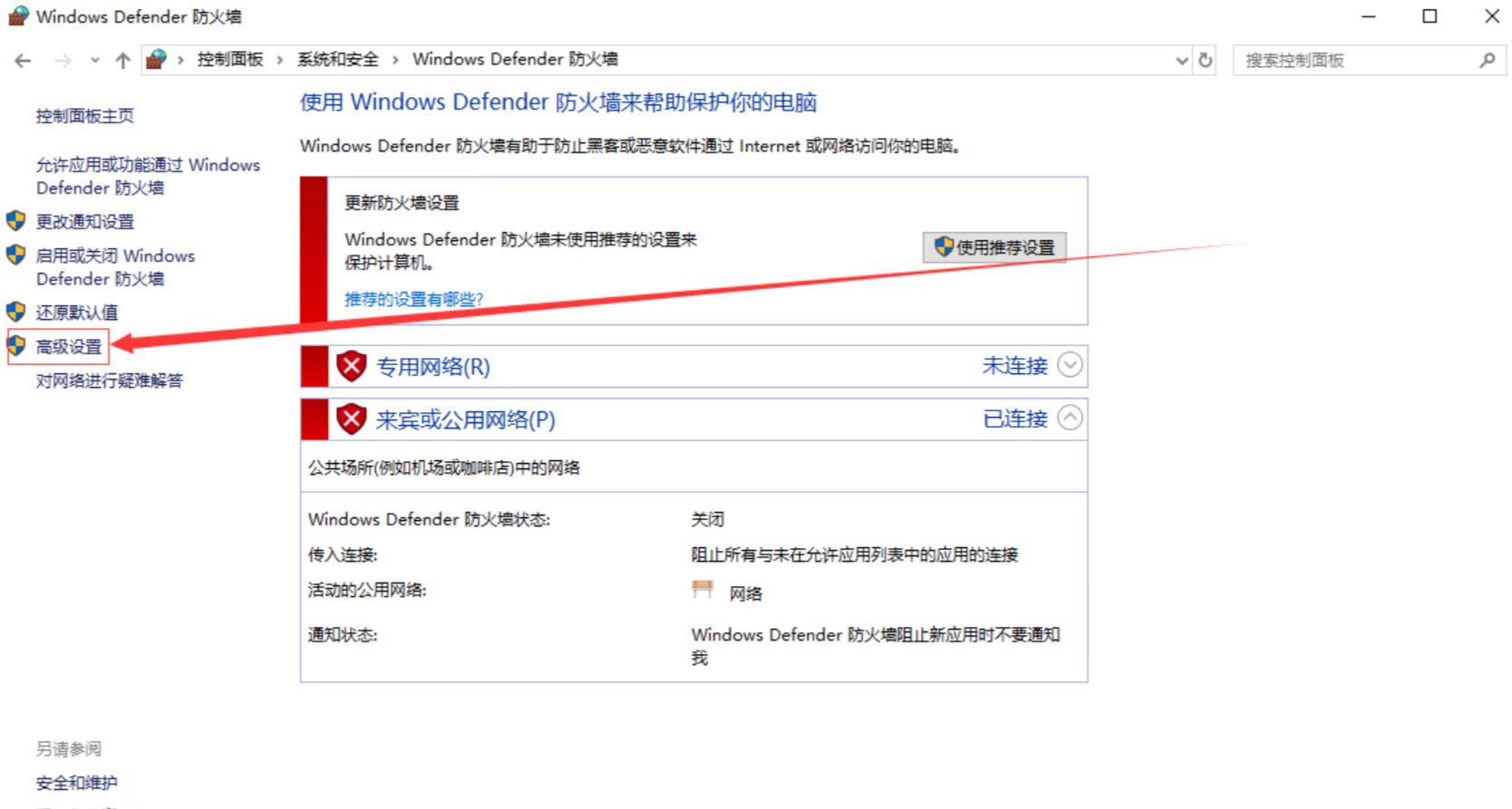Click the 来宾或公用网络(P) section heading
The height and width of the screenshot is (809, 1512).
coord(466,420)
